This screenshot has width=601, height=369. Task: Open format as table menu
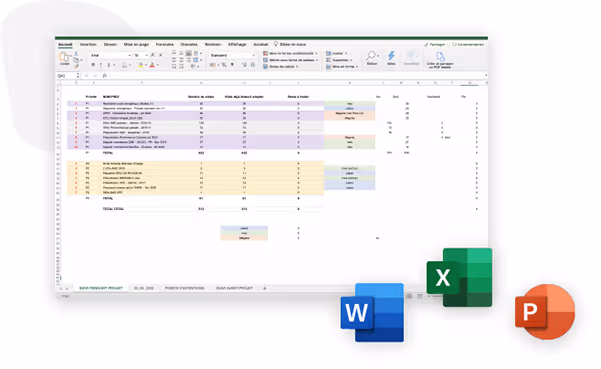(x=291, y=60)
